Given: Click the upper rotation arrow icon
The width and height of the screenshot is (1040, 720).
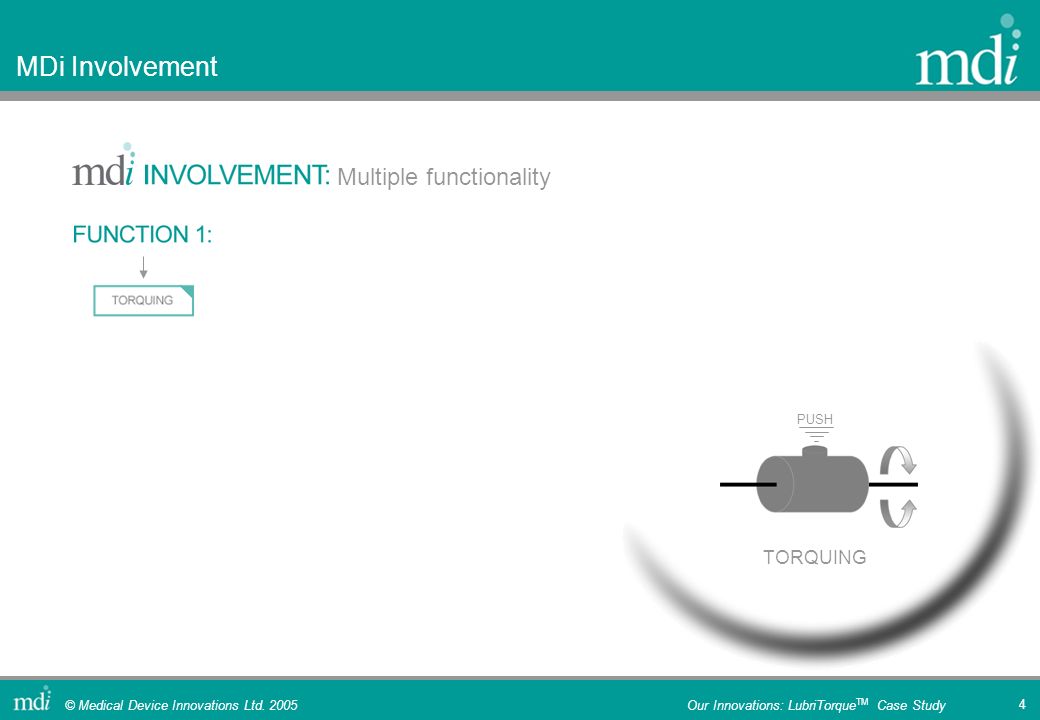Looking at the screenshot, I should (898, 459).
